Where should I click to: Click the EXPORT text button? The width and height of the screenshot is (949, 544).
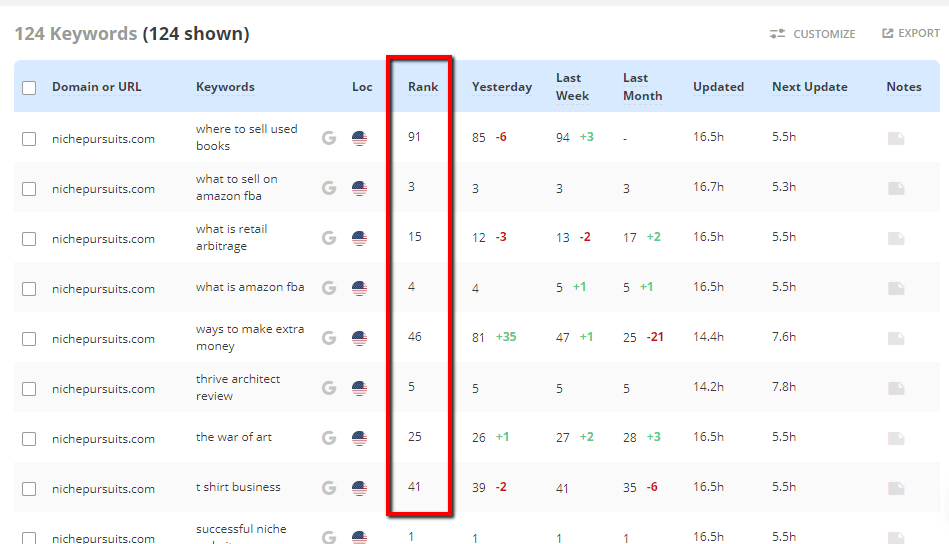click(919, 33)
